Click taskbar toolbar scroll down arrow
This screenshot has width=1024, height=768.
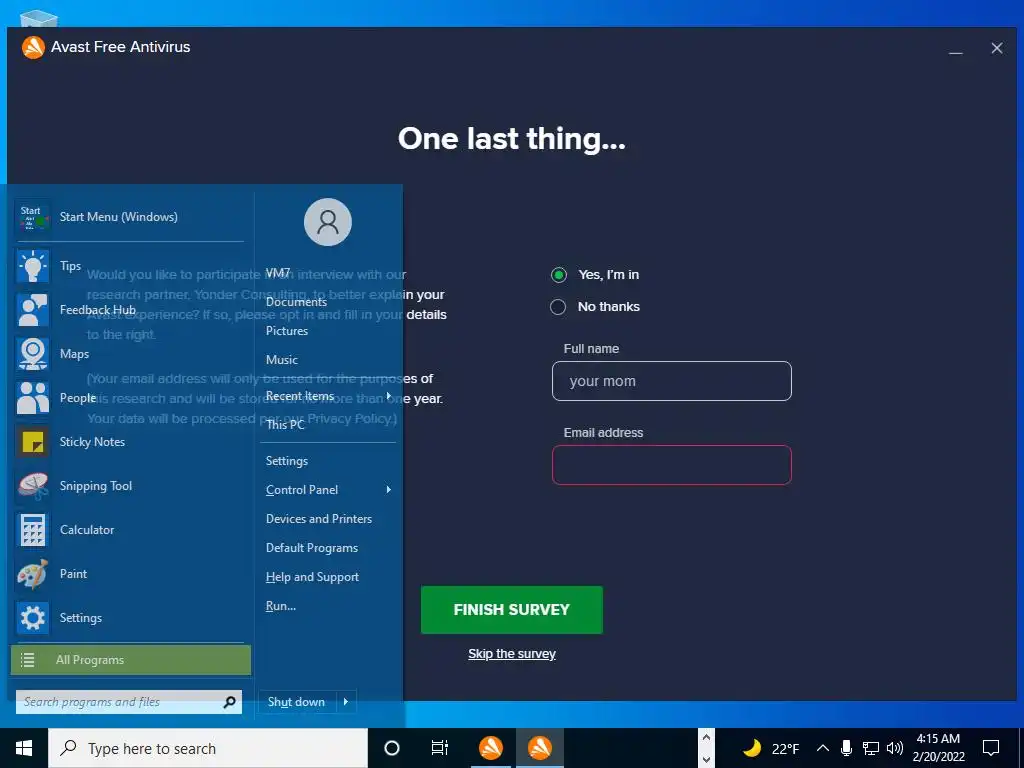(706, 759)
